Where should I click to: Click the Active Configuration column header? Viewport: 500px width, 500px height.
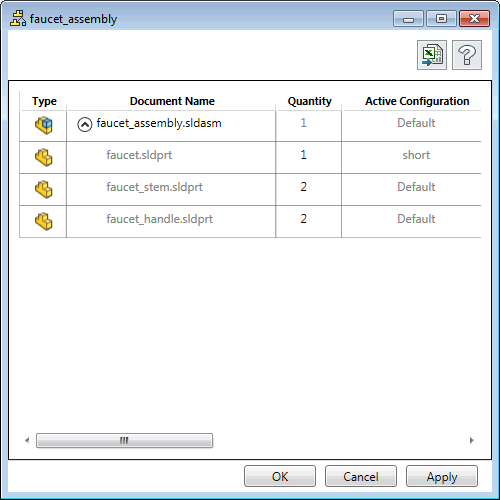tap(417, 101)
